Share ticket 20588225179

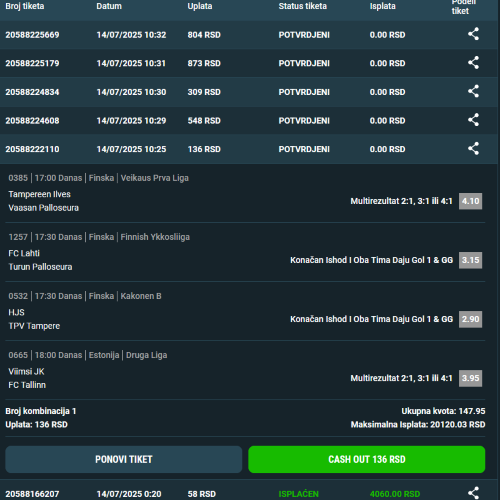pyautogui.click(x=473, y=63)
